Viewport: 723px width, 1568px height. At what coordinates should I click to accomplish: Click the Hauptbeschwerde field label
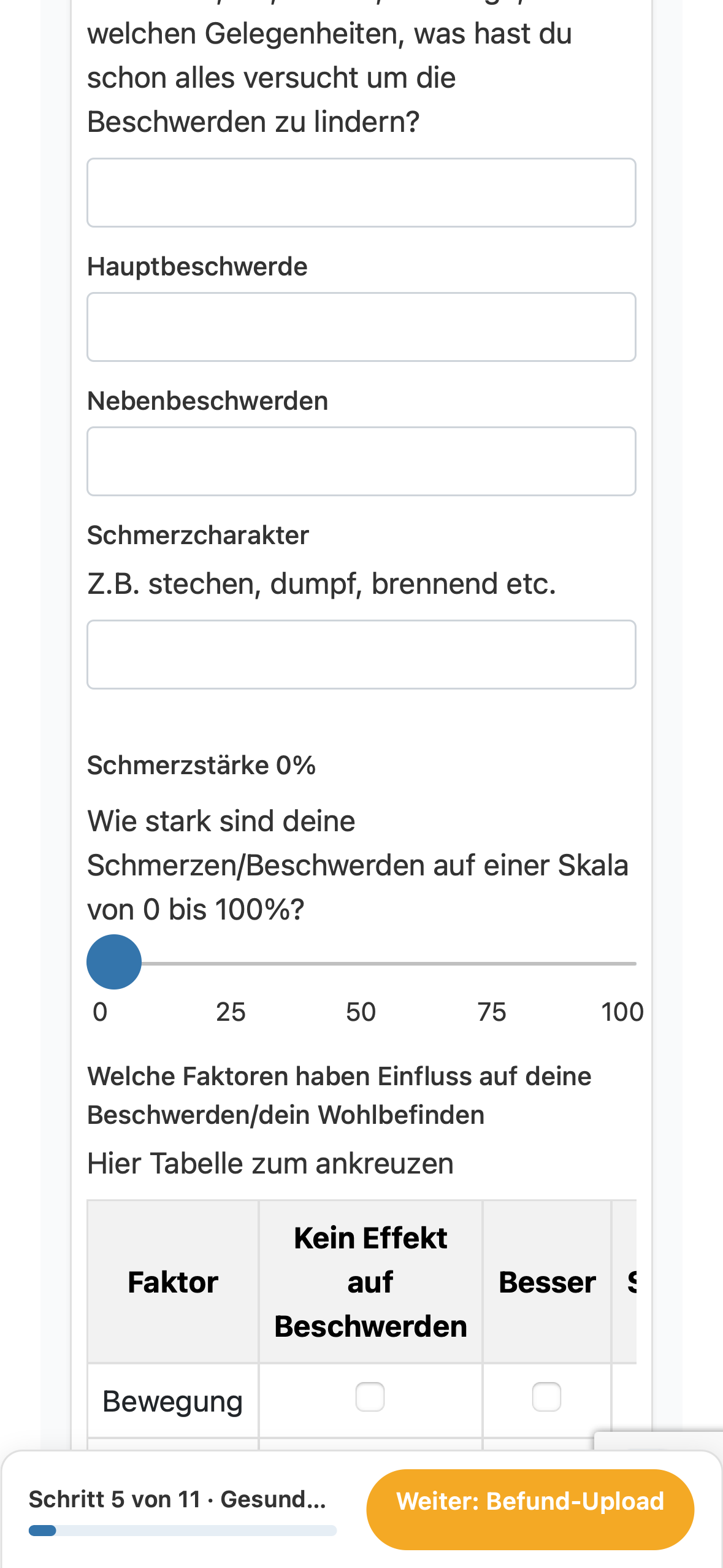(x=197, y=267)
